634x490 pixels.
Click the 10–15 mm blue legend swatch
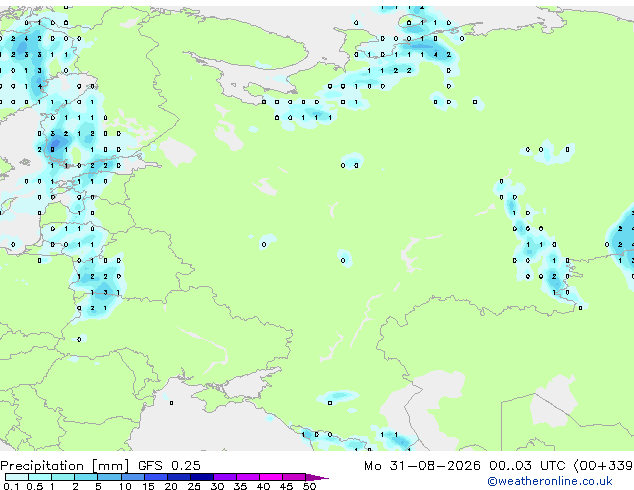132,477
